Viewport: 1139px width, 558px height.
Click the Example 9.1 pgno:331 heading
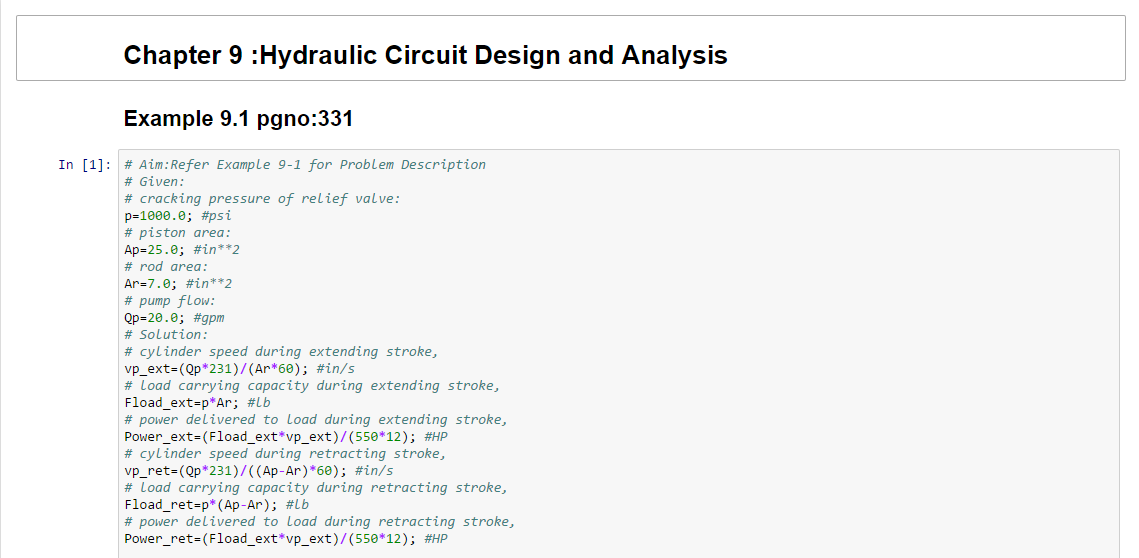[x=238, y=119]
